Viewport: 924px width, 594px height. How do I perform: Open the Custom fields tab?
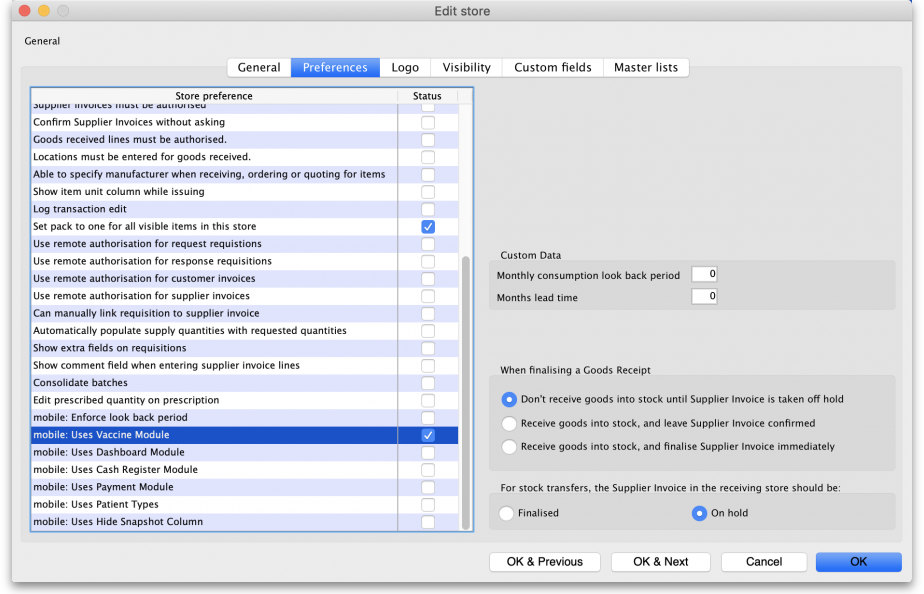point(552,67)
